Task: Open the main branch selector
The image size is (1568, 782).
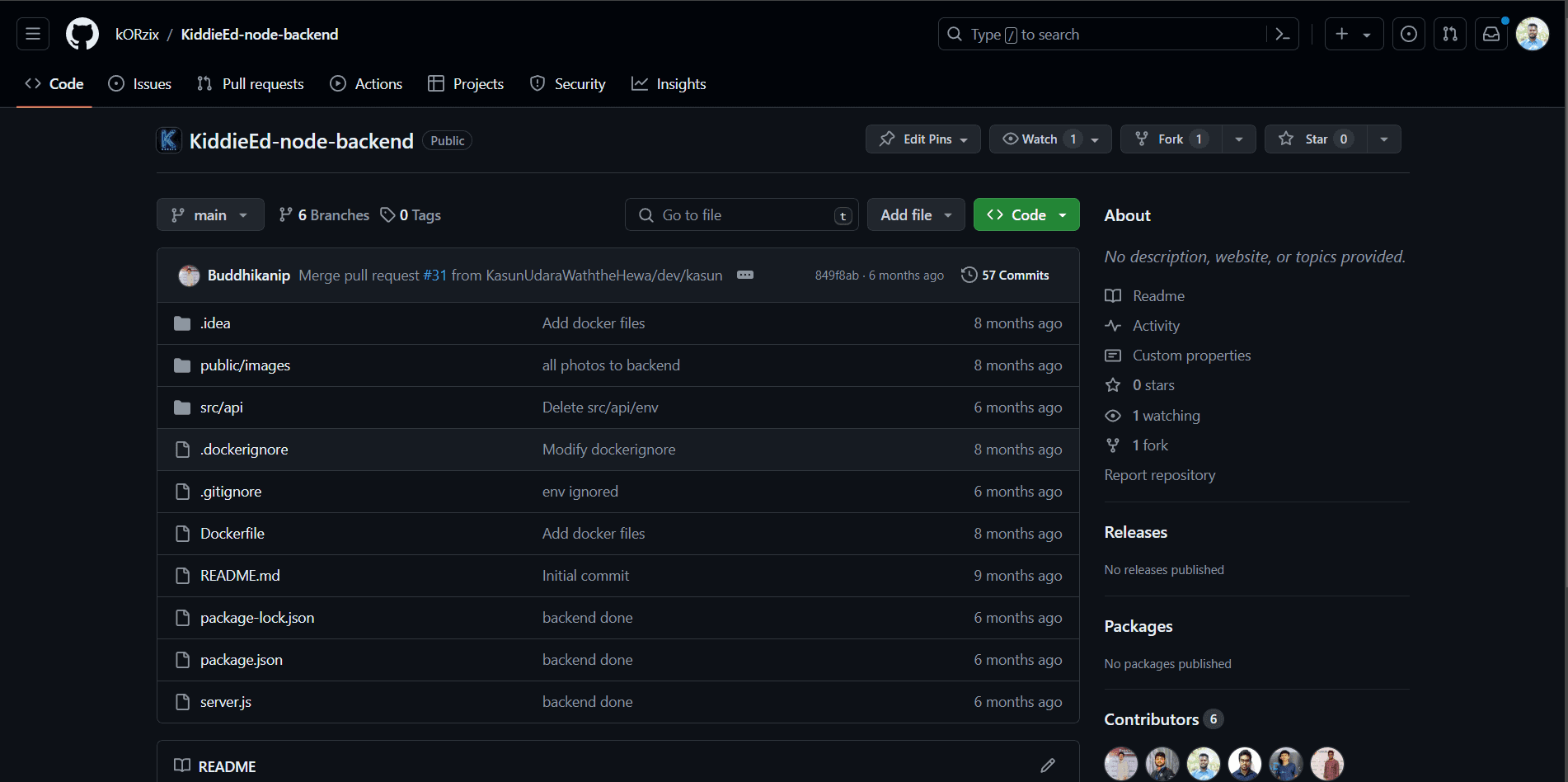Action: [x=210, y=214]
